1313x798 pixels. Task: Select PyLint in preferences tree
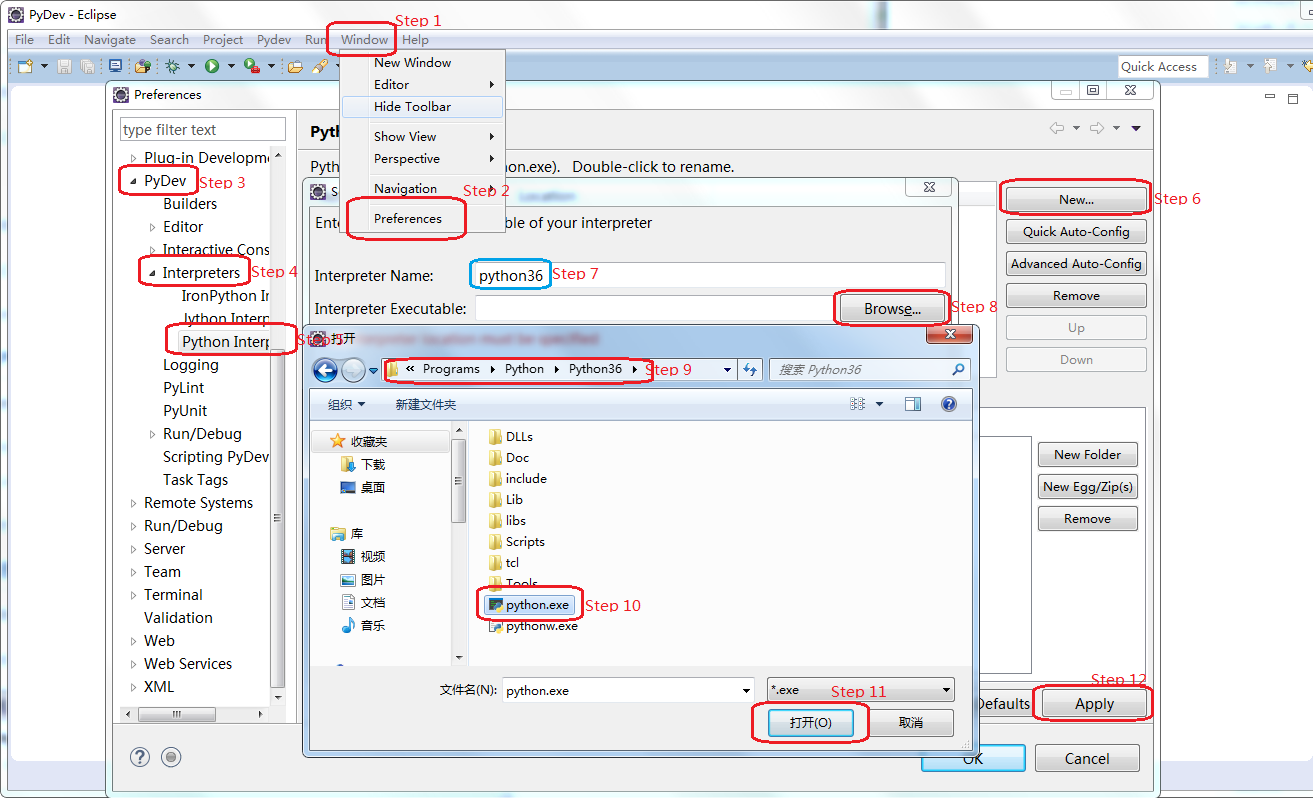[x=184, y=388]
